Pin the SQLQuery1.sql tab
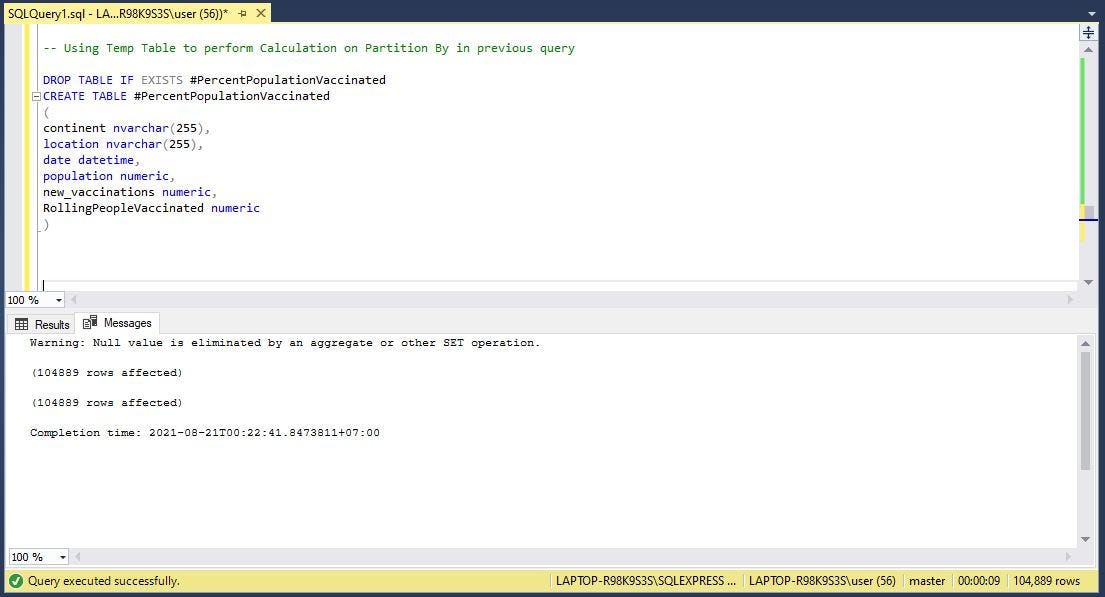 coord(242,13)
